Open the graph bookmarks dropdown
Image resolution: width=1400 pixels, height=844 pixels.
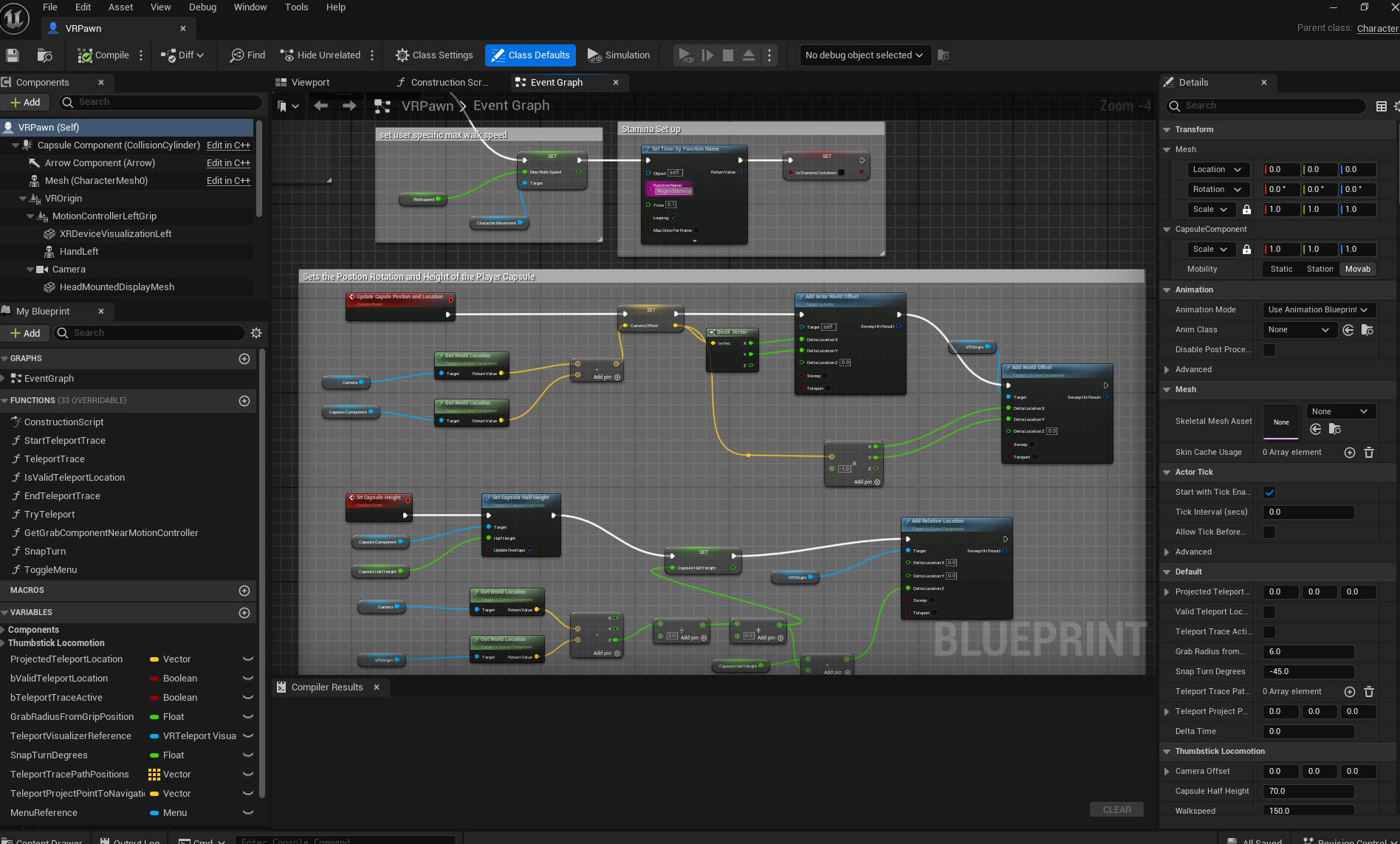[x=288, y=106]
